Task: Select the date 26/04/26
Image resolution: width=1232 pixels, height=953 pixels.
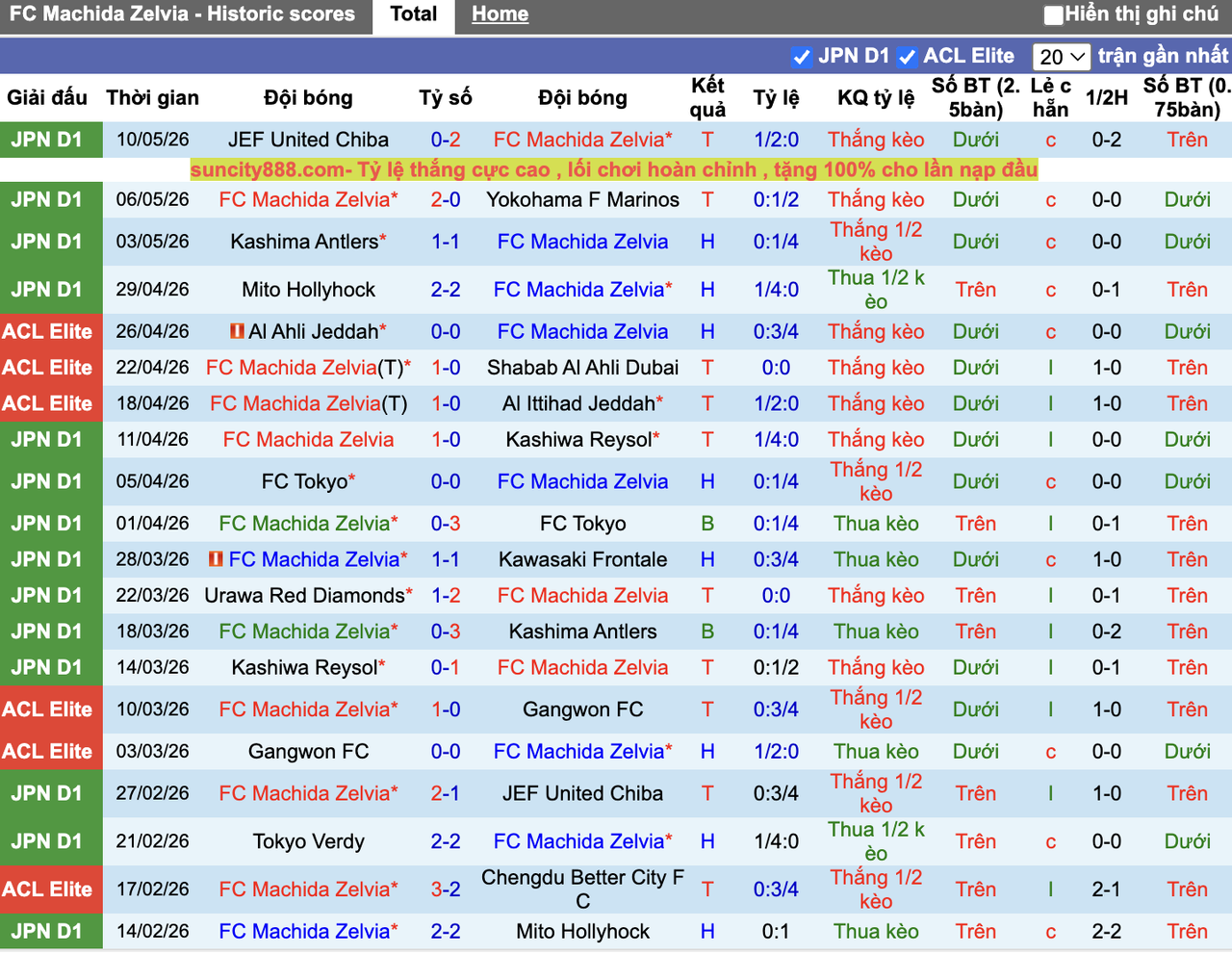Action: (x=153, y=332)
